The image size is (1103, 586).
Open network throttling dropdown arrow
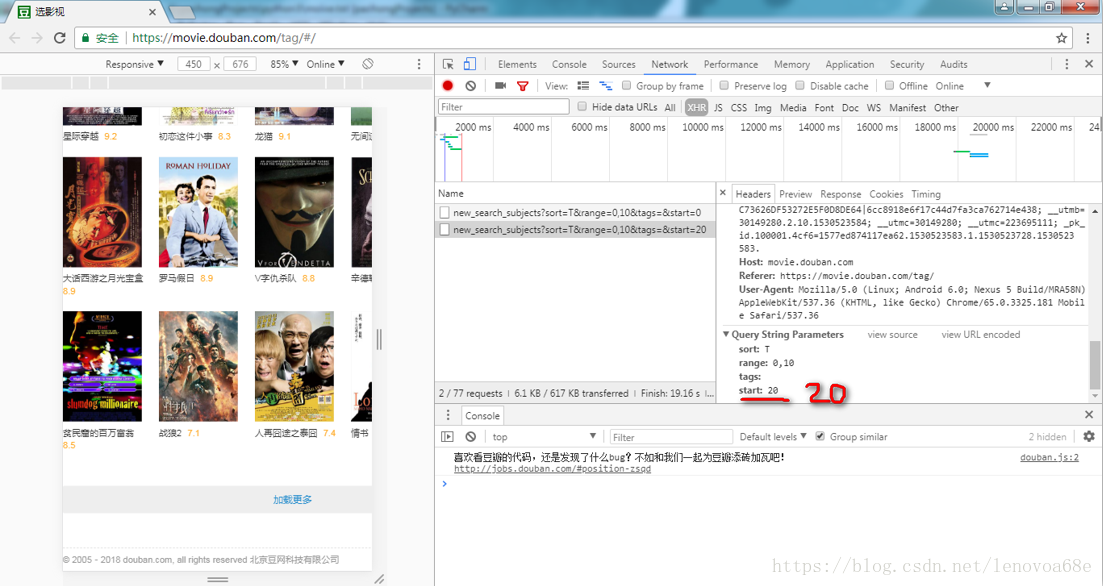coord(987,85)
